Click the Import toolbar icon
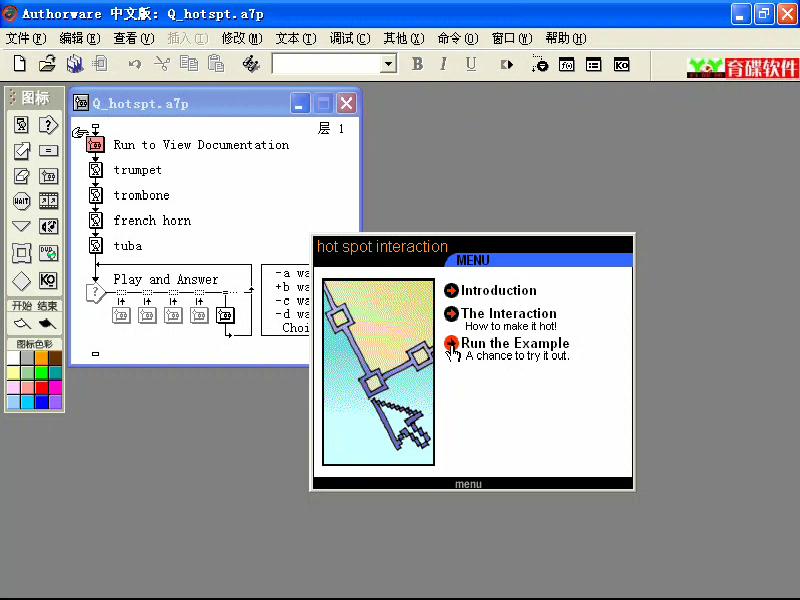 point(100,64)
